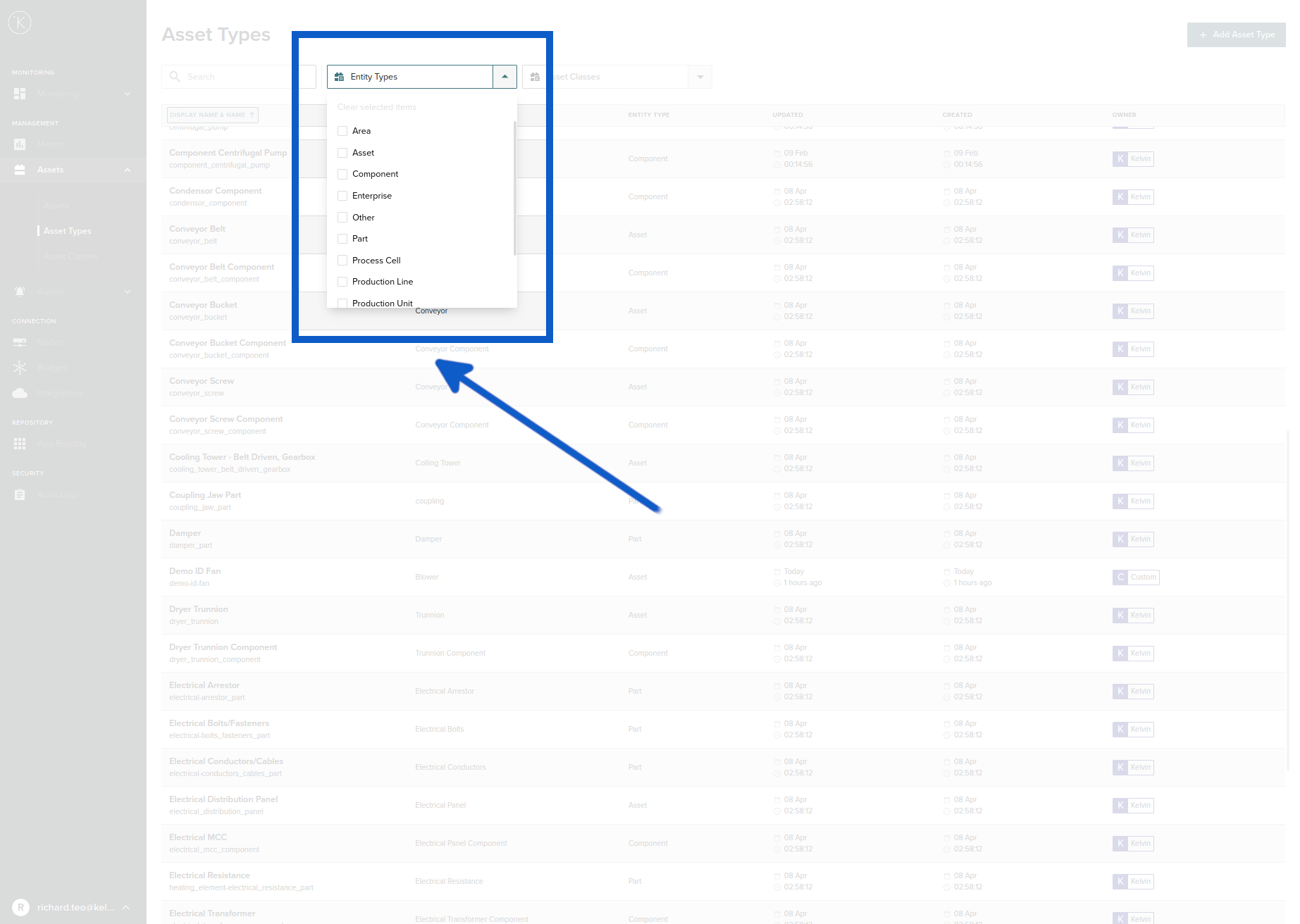
Task: Click the Audit Logs clipboard icon
Action: tap(20, 494)
